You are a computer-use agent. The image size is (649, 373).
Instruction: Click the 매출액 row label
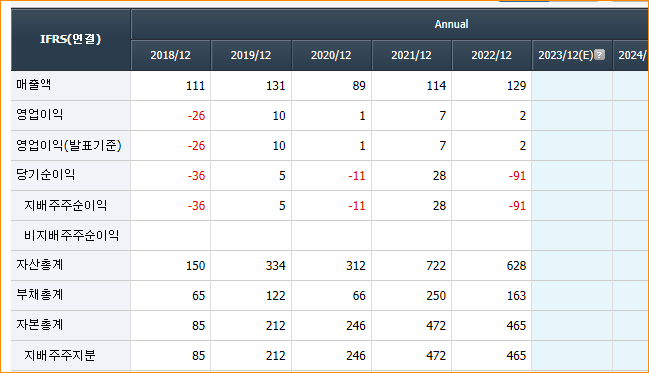pyautogui.click(x=34, y=85)
